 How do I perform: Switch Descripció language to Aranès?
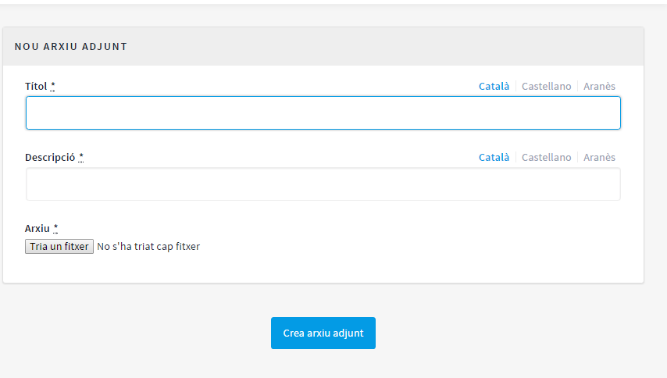(599, 157)
